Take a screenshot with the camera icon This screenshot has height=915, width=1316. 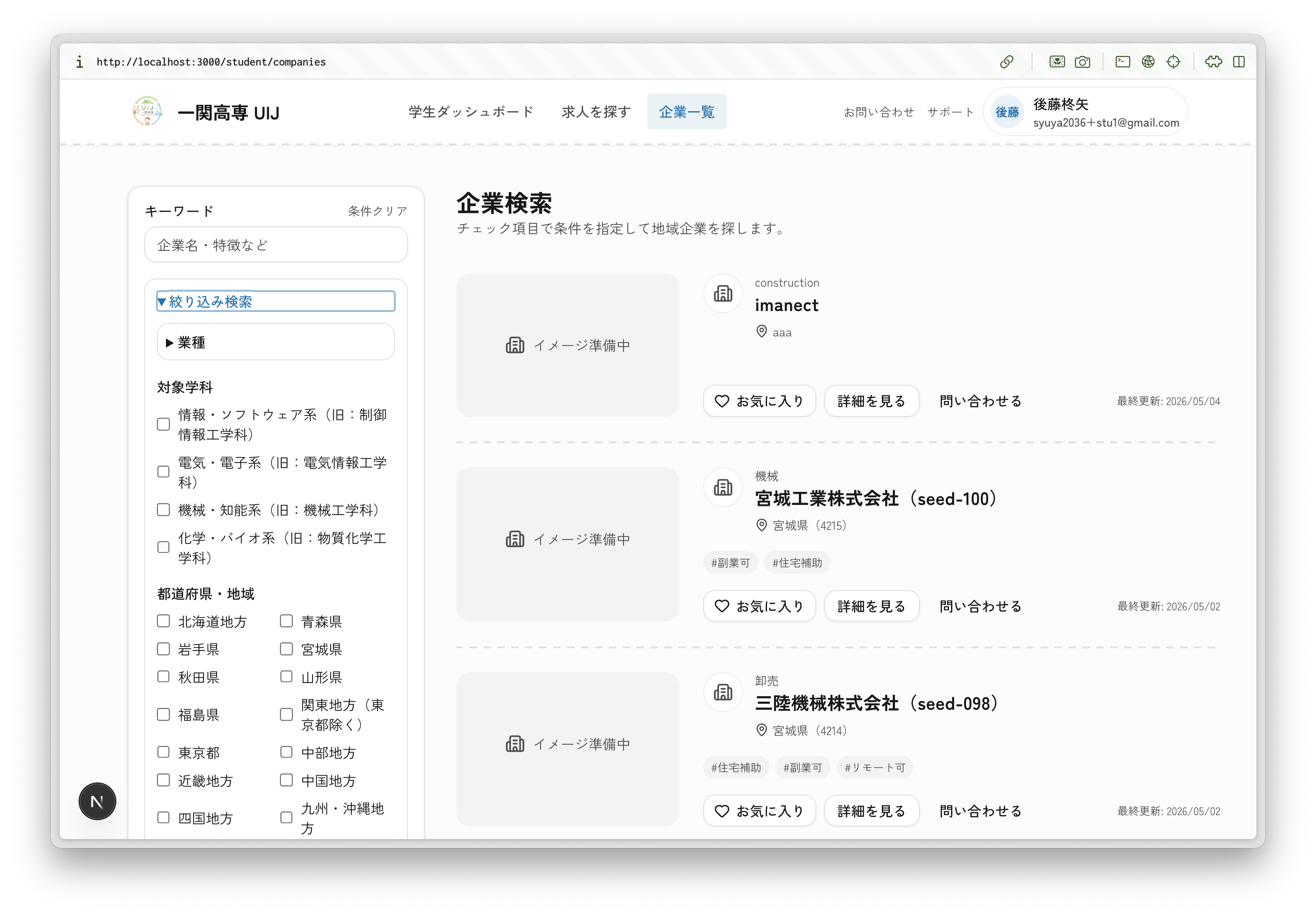click(1082, 62)
